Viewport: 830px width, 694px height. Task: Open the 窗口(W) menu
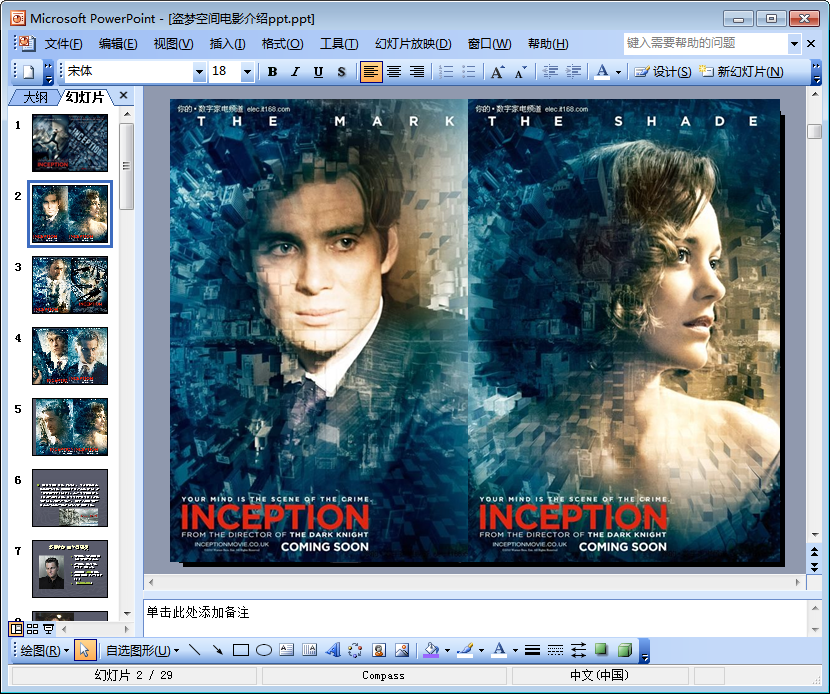coord(489,43)
